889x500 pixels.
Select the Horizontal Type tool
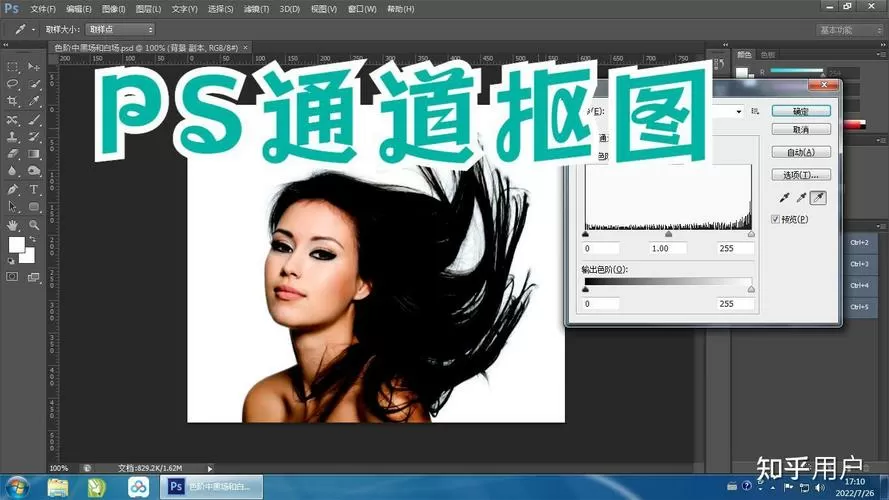(34, 189)
